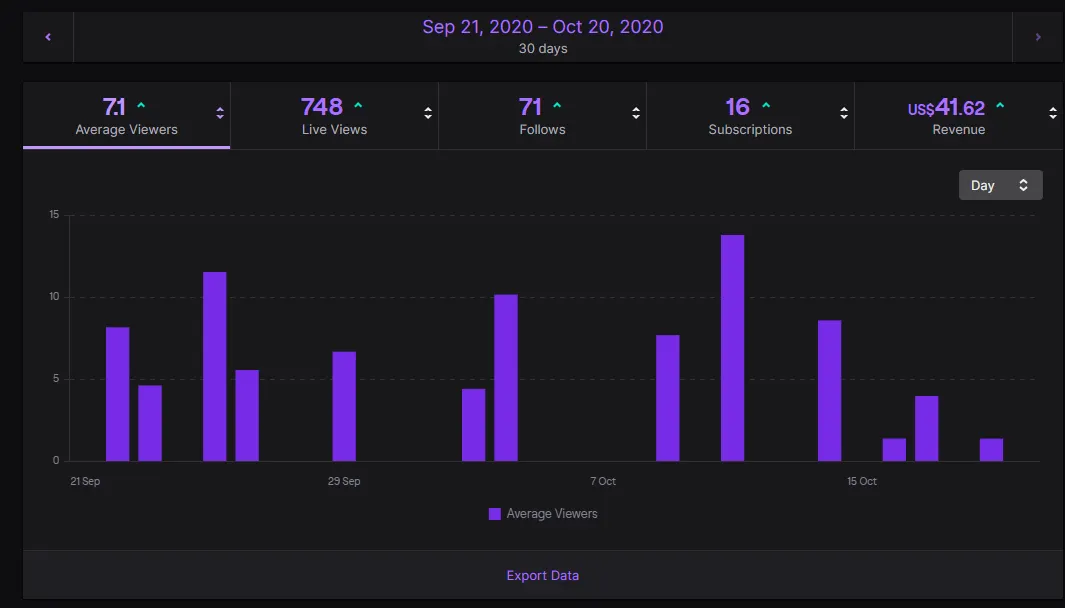Click the Export Data link
1065x608 pixels.
pos(543,575)
